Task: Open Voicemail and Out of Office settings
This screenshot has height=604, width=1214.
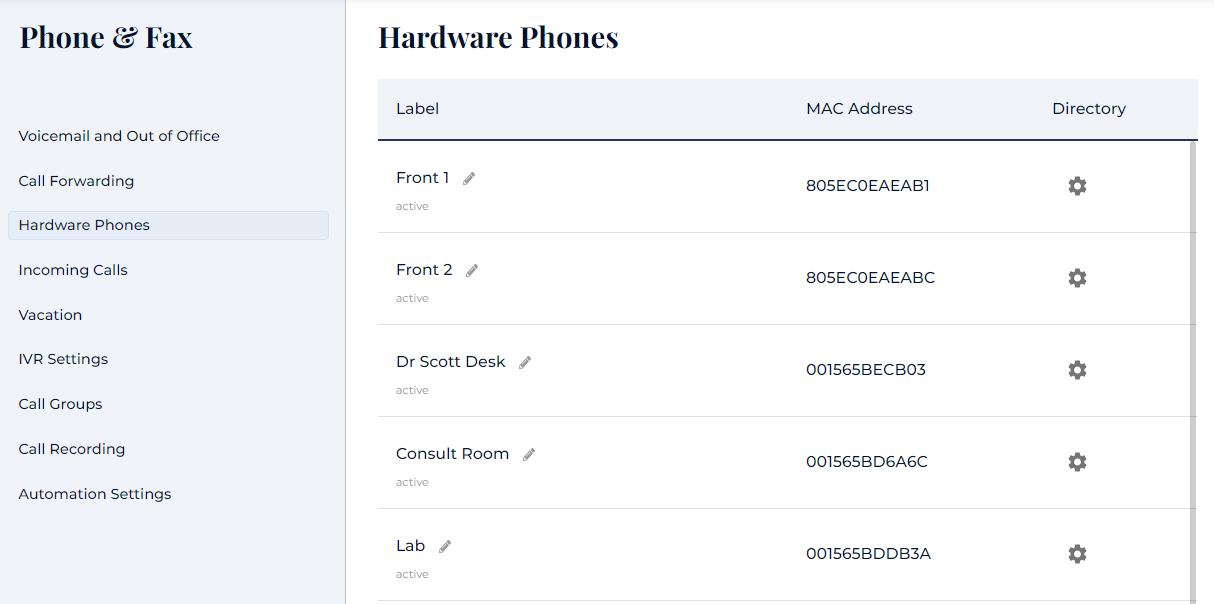Action: [x=119, y=136]
